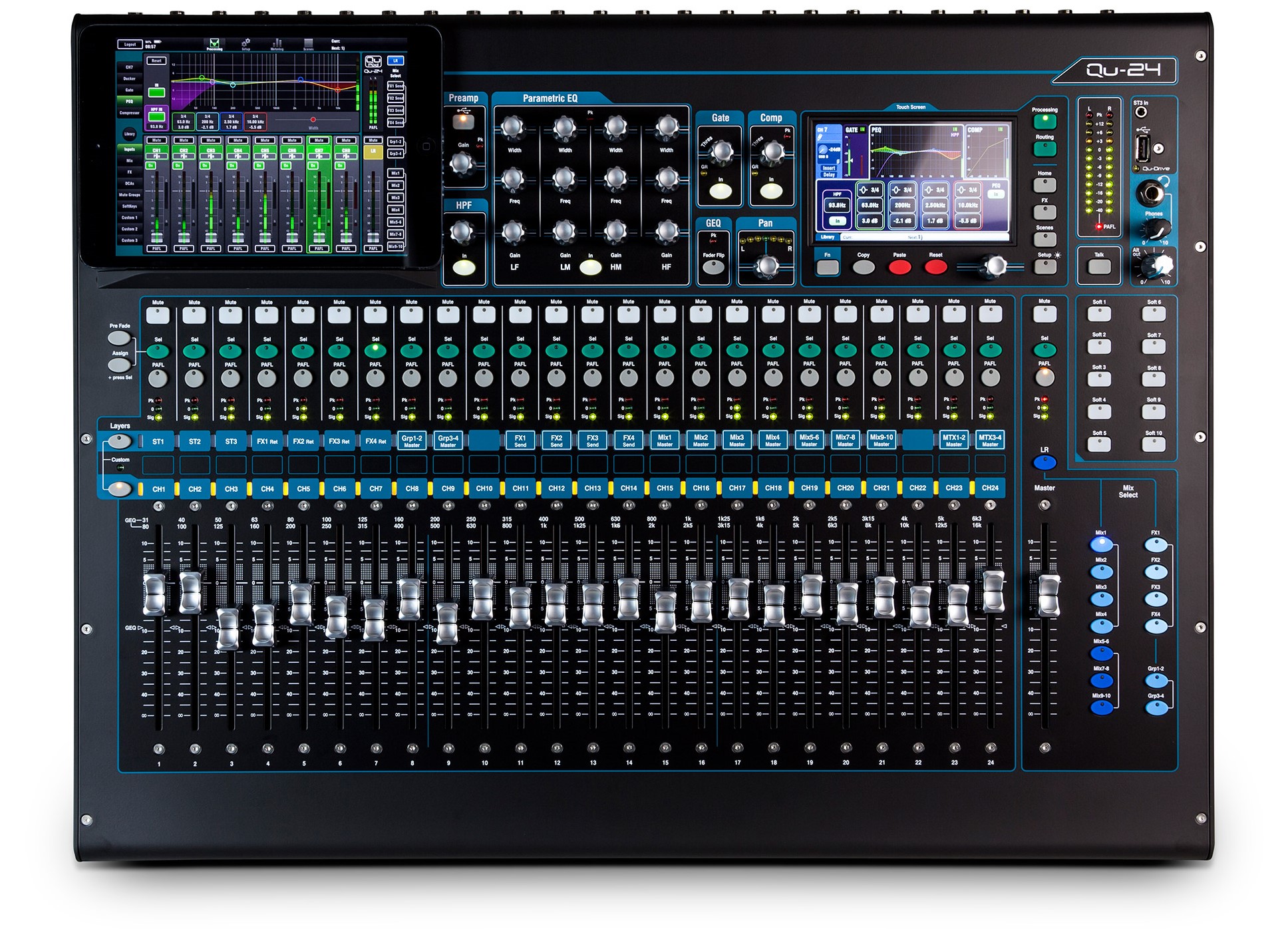Tap HPF 93.8Hz box on touch screen
This screenshot has width=1288, height=929.
click(836, 206)
